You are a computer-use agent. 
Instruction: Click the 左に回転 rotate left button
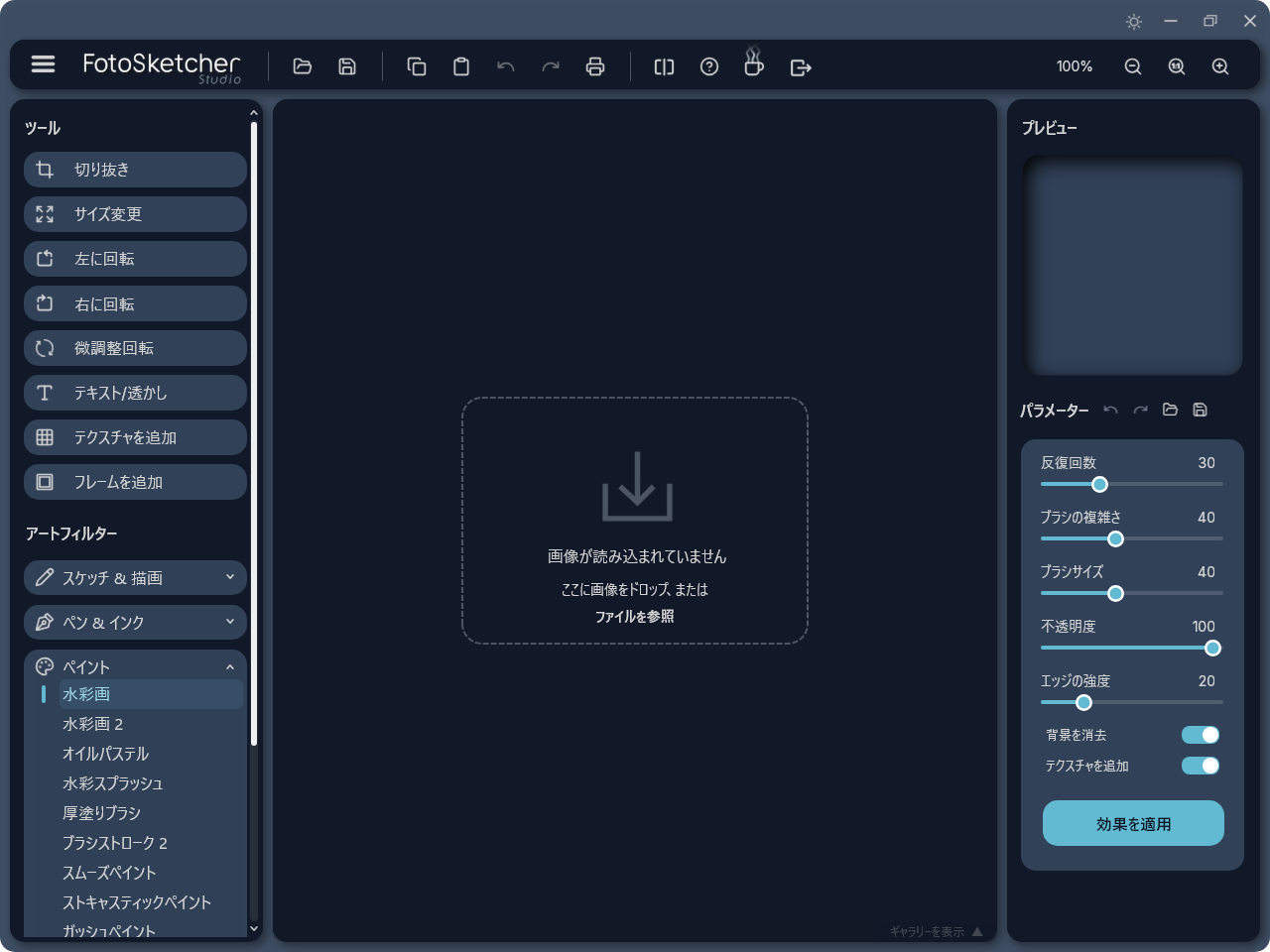(135, 259)
